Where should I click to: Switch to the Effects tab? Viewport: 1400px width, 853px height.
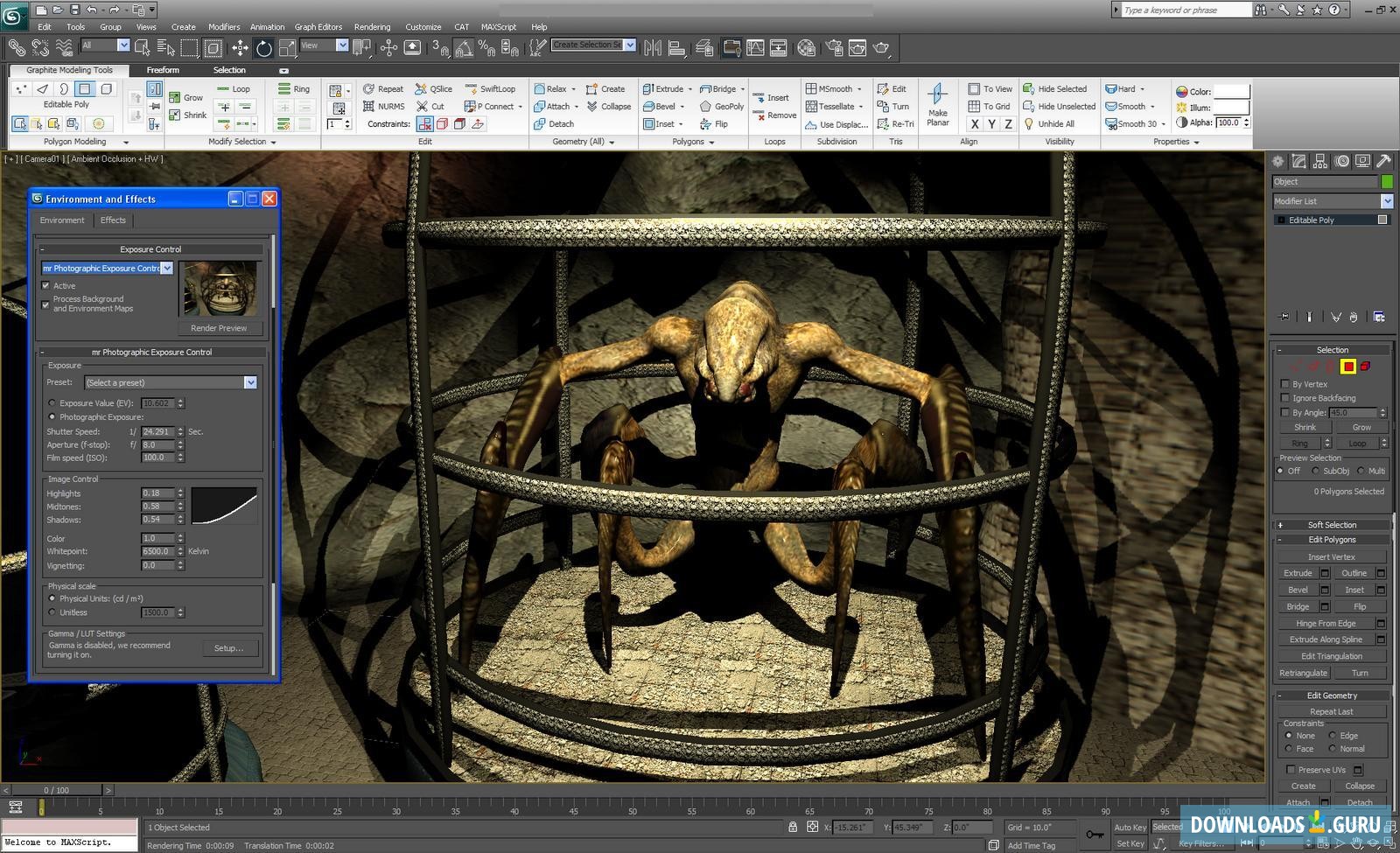pyautogui.click(x=113, y=220)
